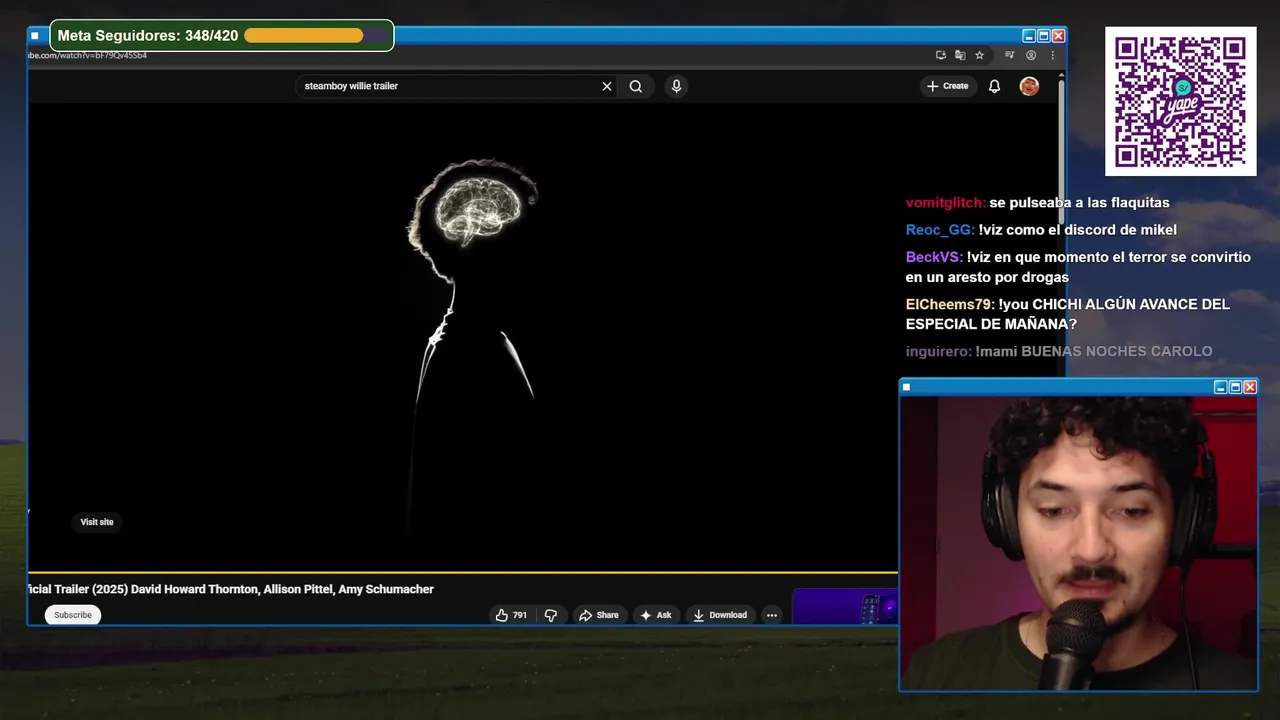The height and width of the screenshot is (720, 1280).
Task: Click username ElCheems79 in chat
Action: [x=950, y=304]
